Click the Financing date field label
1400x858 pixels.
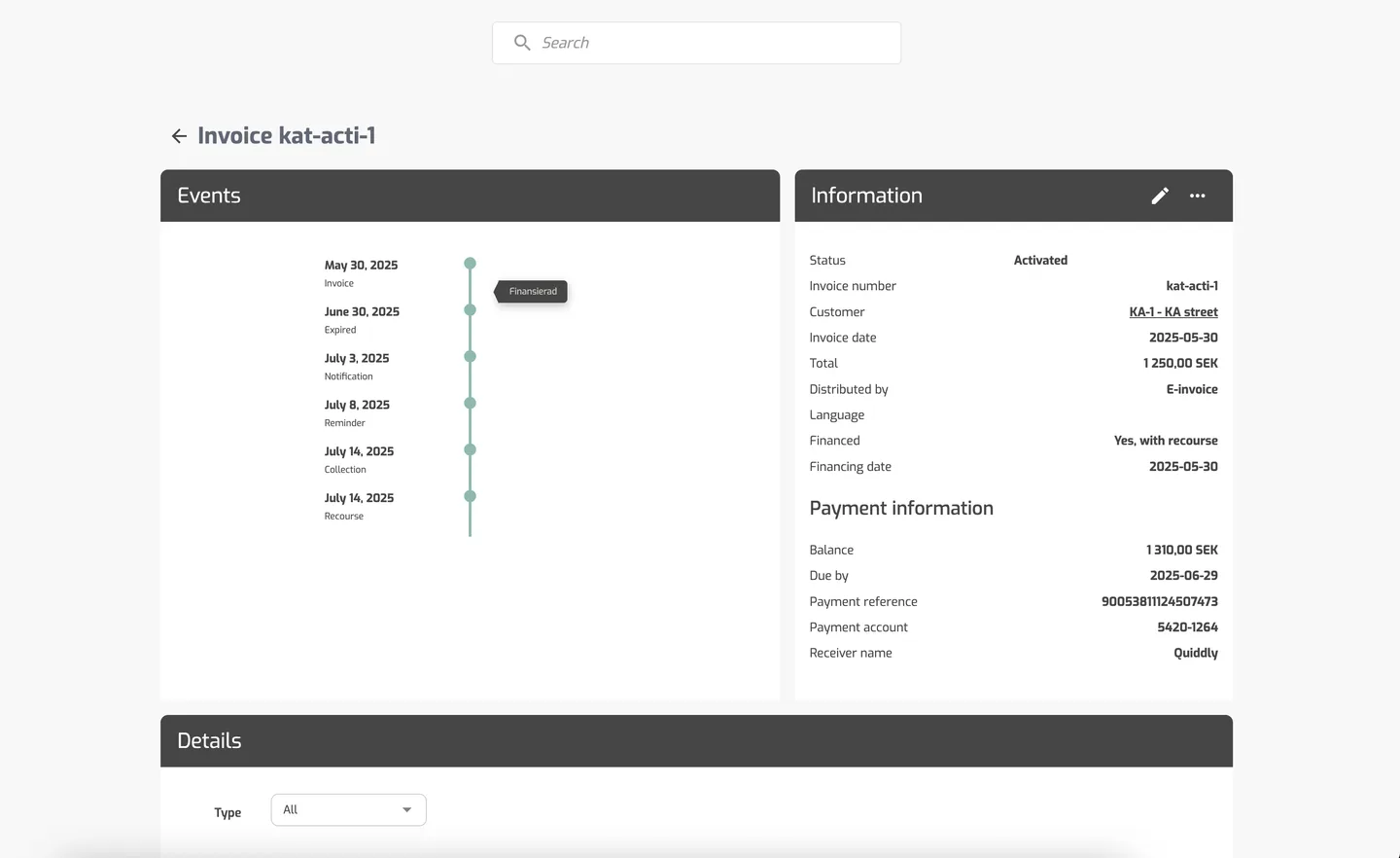tap(851, 467)
